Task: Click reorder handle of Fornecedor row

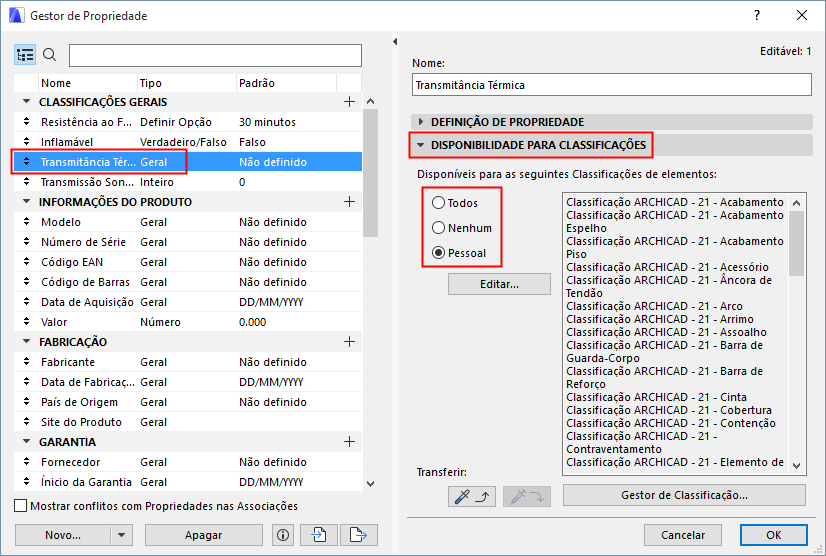Action: [x=26, y=462]
